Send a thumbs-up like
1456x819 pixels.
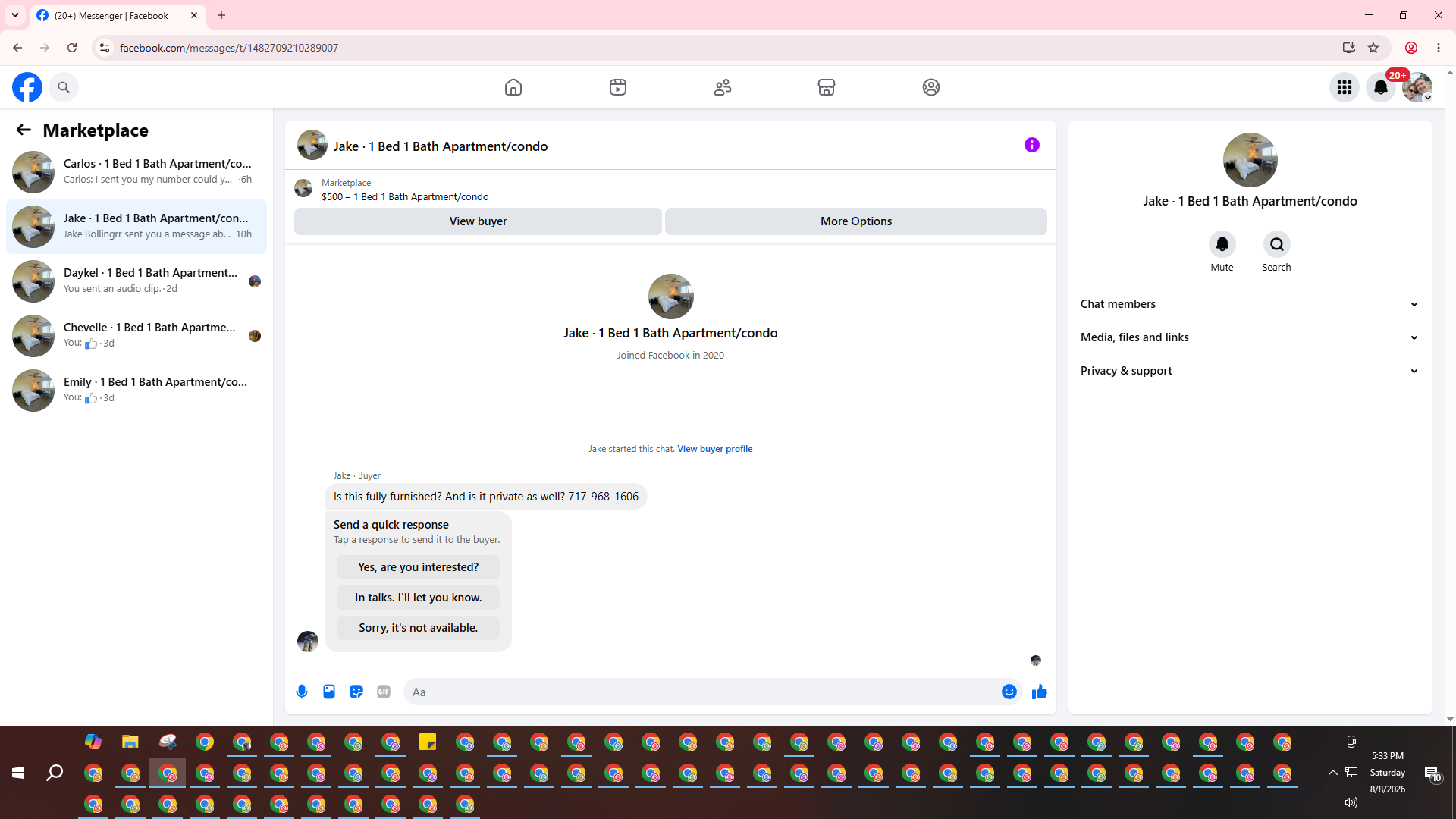point(1040,692)
